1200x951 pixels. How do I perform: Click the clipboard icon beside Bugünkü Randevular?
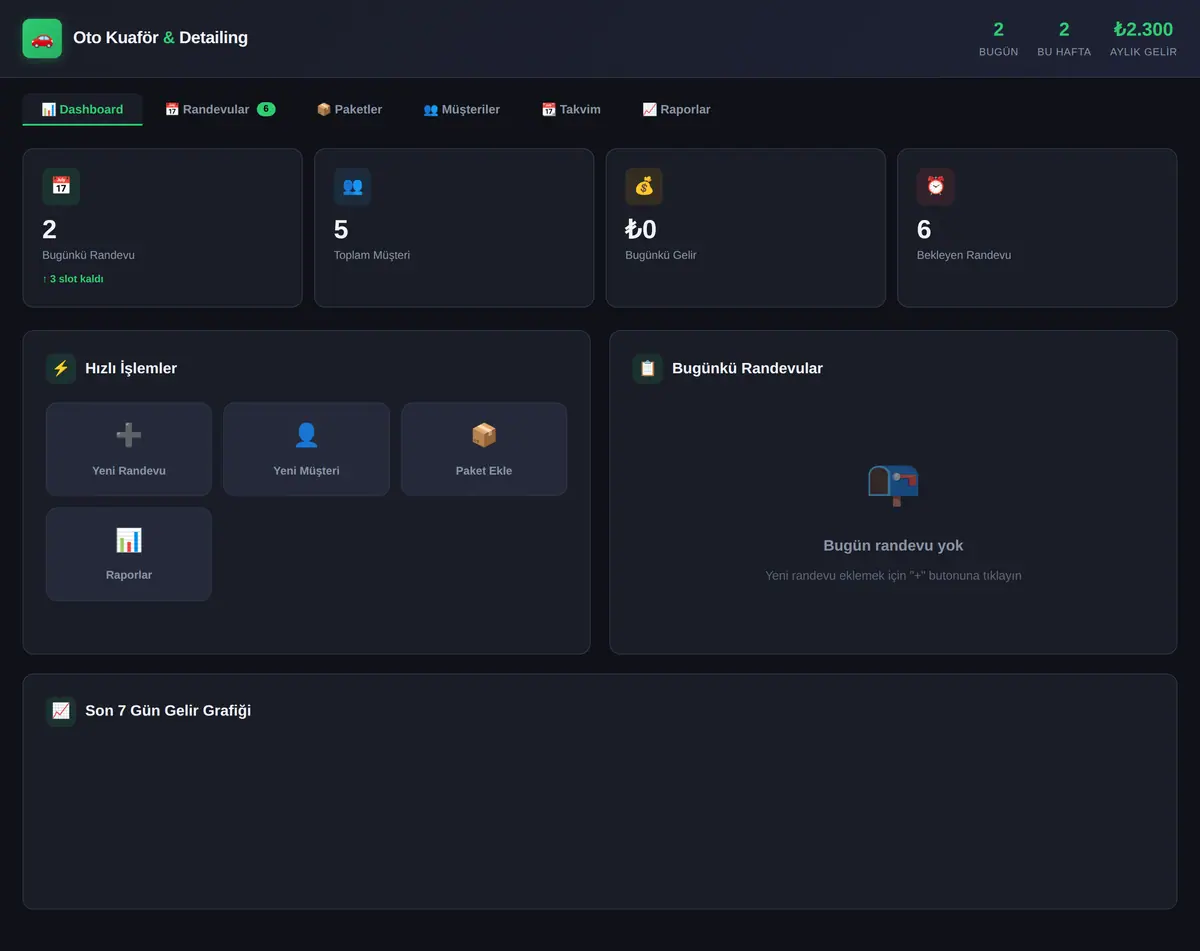point(648,368)
